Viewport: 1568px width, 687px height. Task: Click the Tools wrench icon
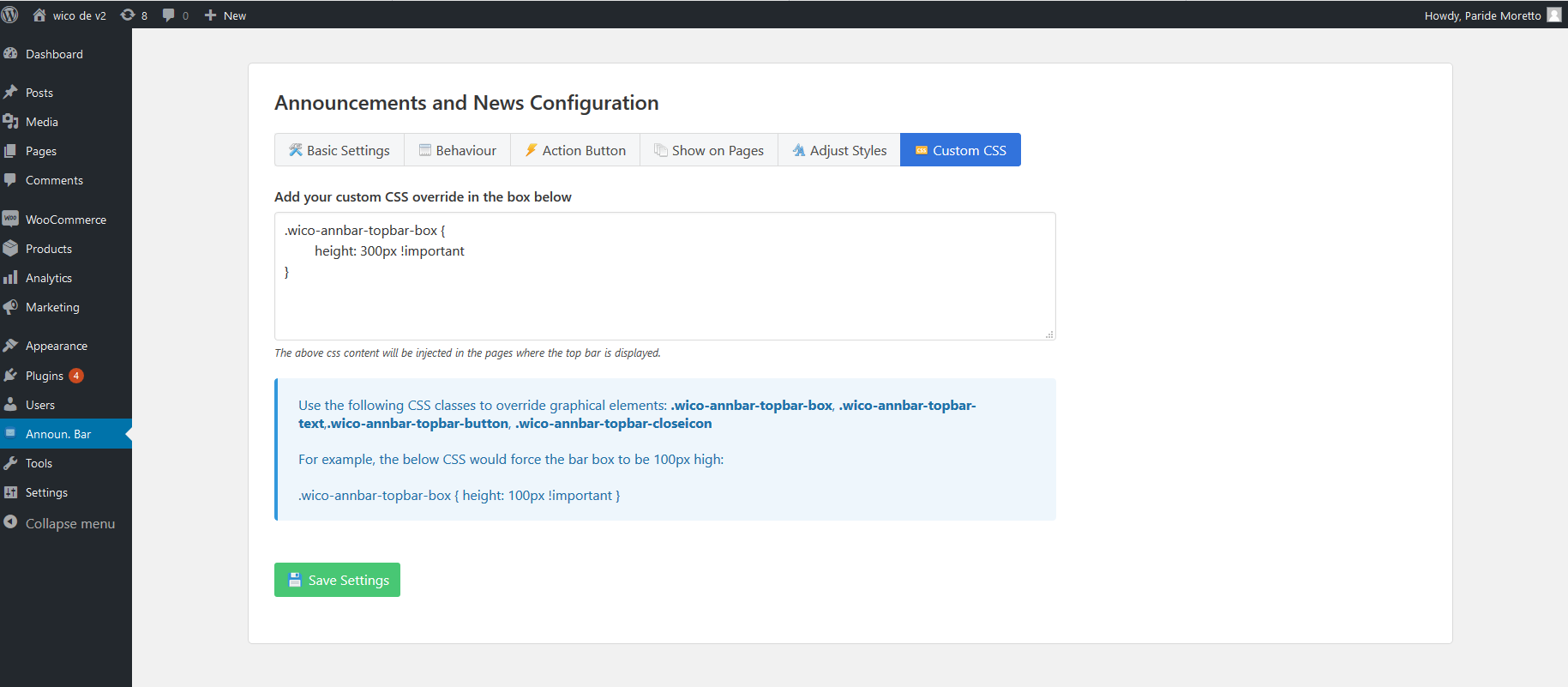click(10, 462)
